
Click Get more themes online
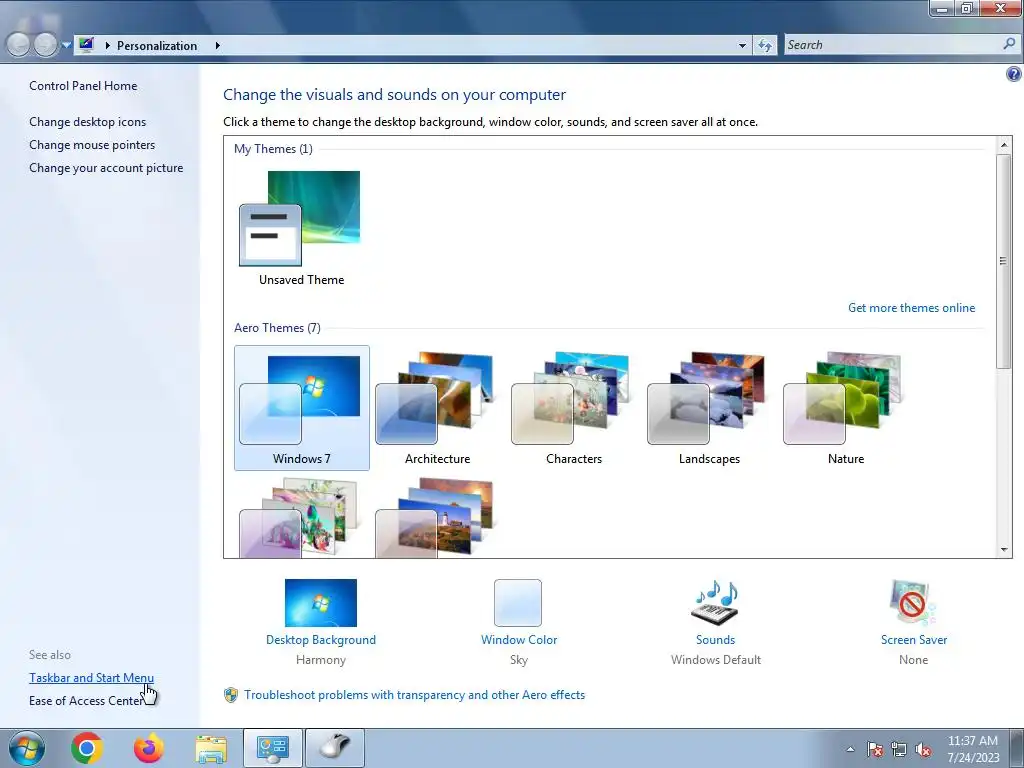coord(911,308)
